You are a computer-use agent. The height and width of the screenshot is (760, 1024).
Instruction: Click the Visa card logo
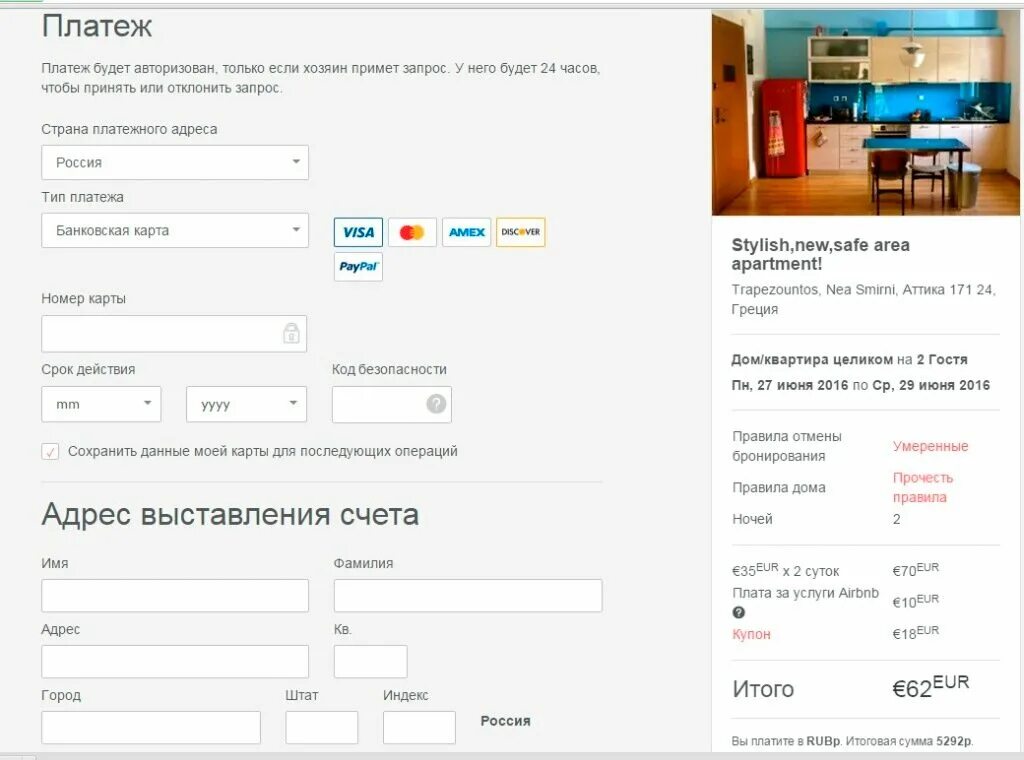[x=358, y=232]
